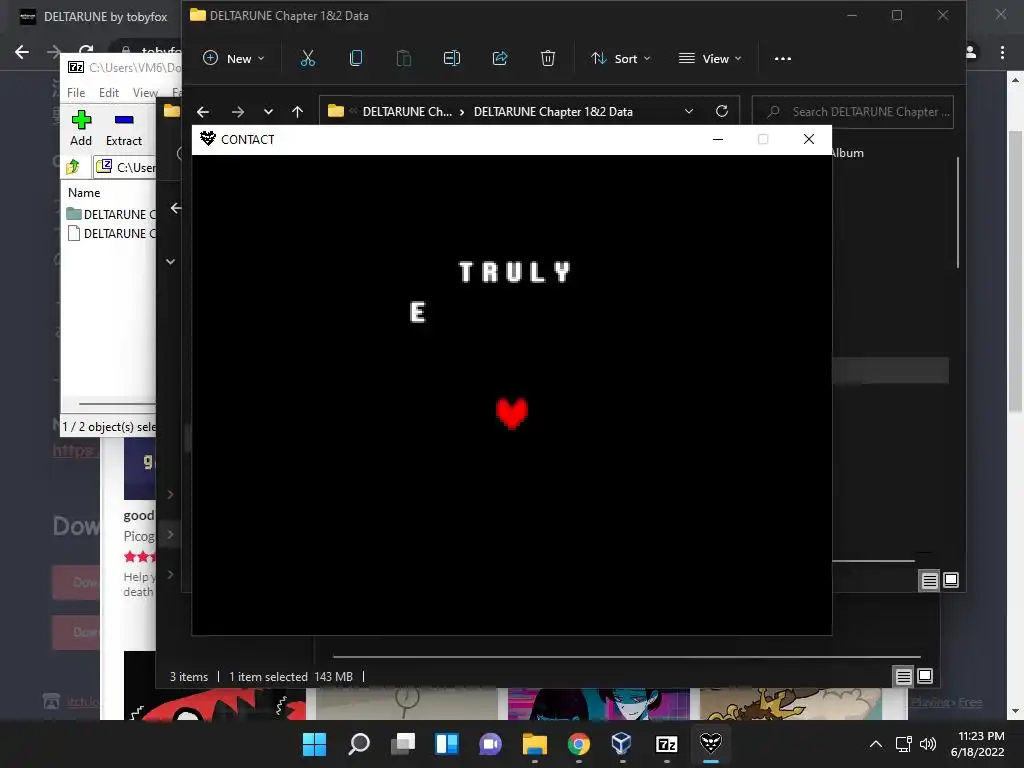Click DELTARUNE Chapter 1&2 Data breadcrumb segment
This screenshot has width=1024, height=768.
click(x=553, y=112)
